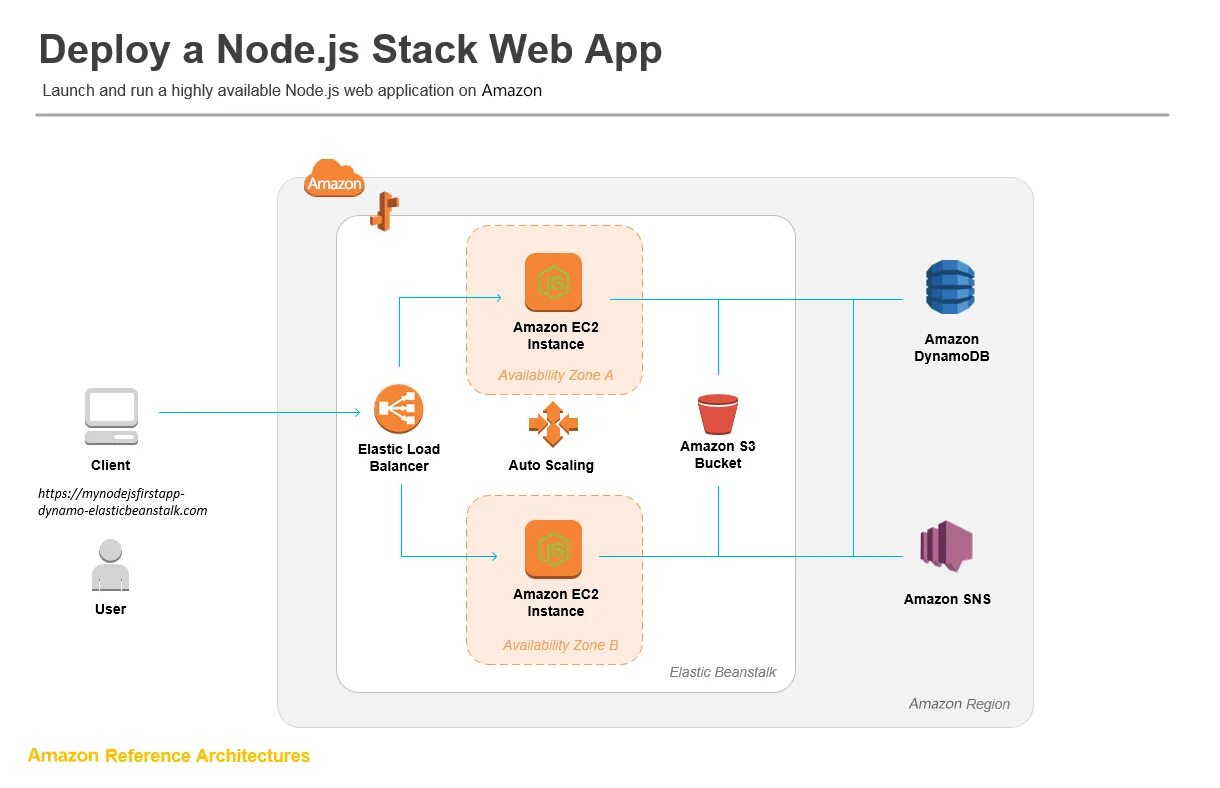Click the 'Availability Zone B' label

tap(560, 645)
